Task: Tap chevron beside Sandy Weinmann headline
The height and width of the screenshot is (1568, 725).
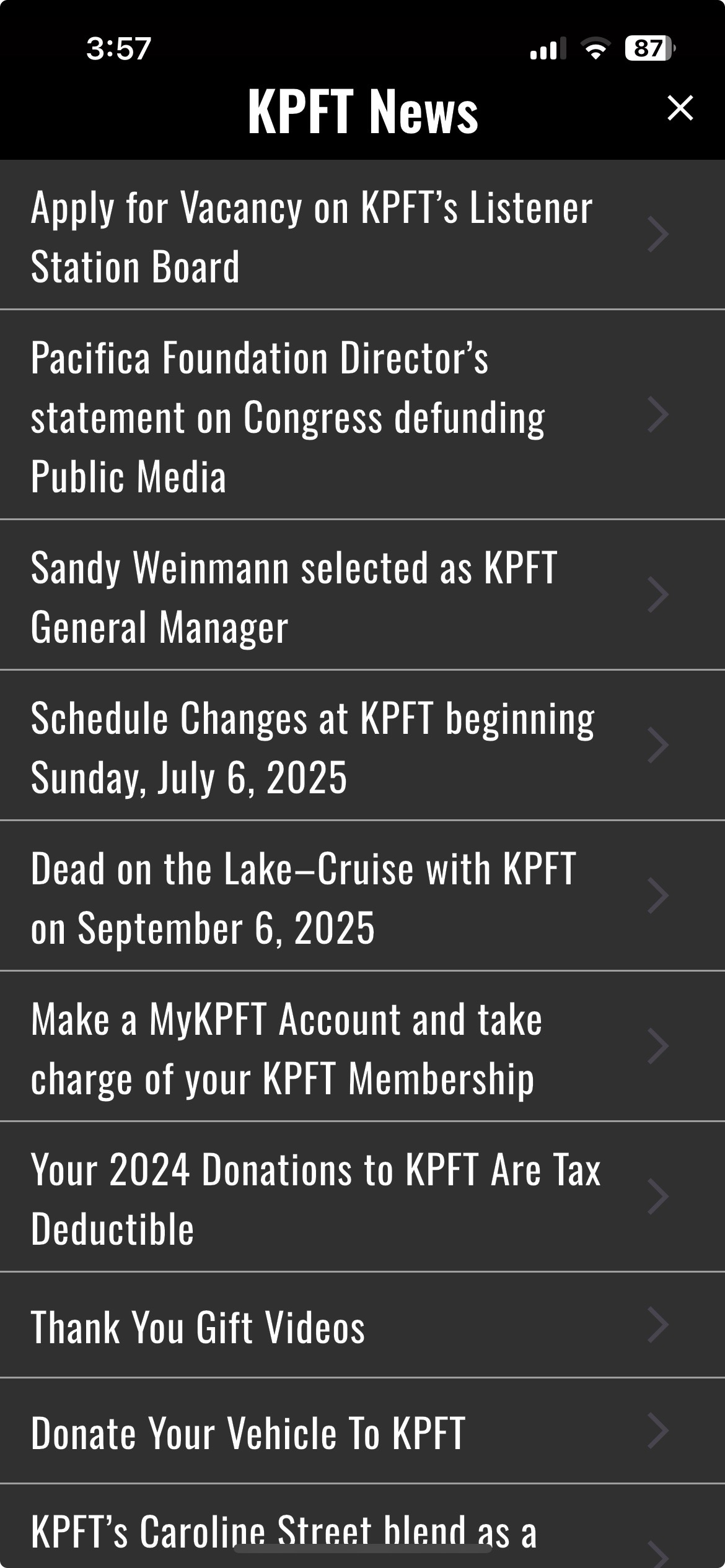Action: pos(657,595)
